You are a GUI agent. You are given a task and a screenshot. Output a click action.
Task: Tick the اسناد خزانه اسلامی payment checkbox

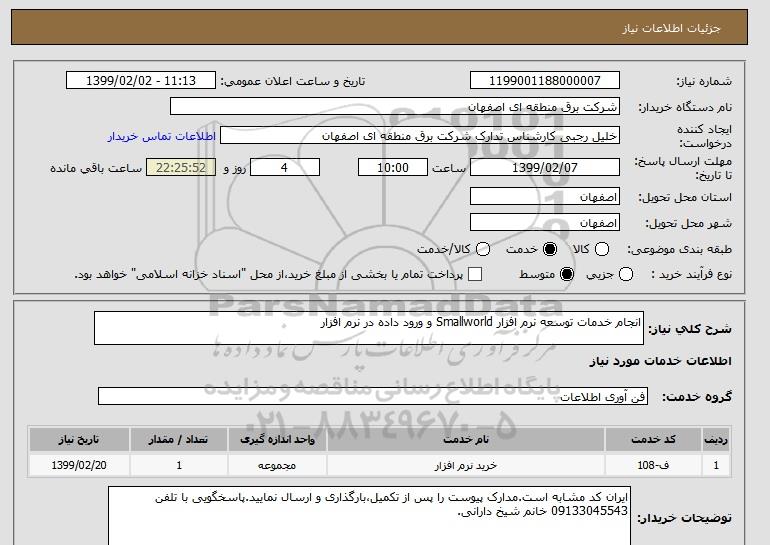pos(475,274)
